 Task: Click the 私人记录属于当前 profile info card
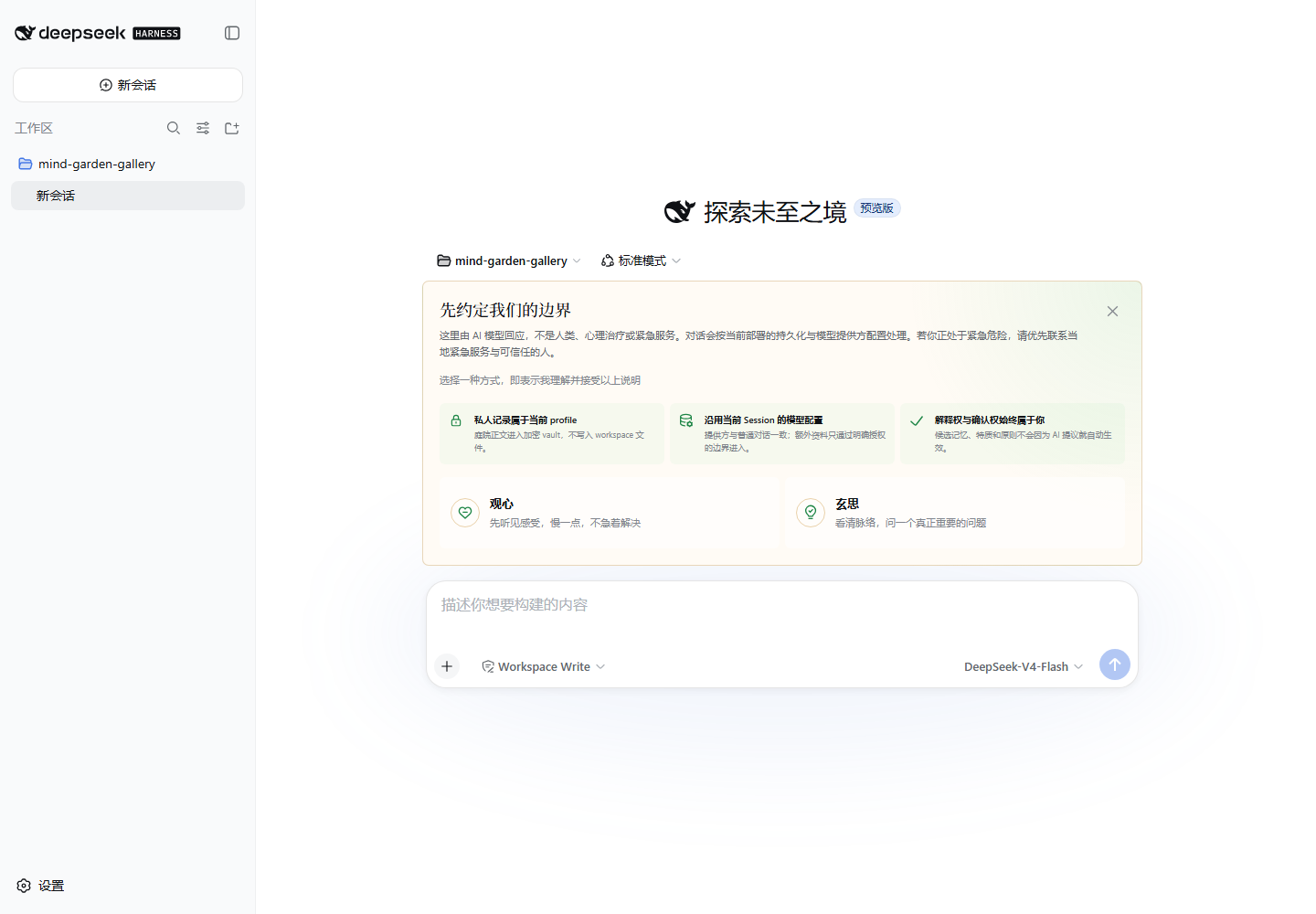point(552,434)
